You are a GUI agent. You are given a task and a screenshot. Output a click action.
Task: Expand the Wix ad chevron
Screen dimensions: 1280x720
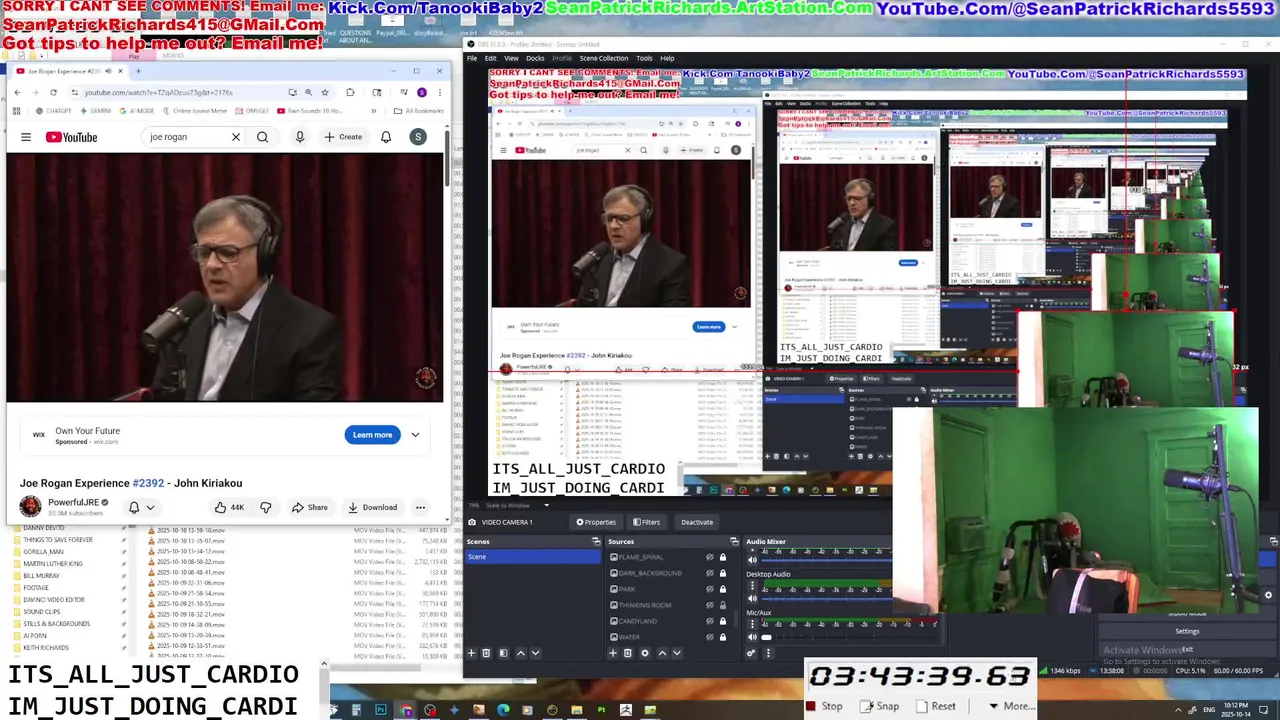coord(415,435)
